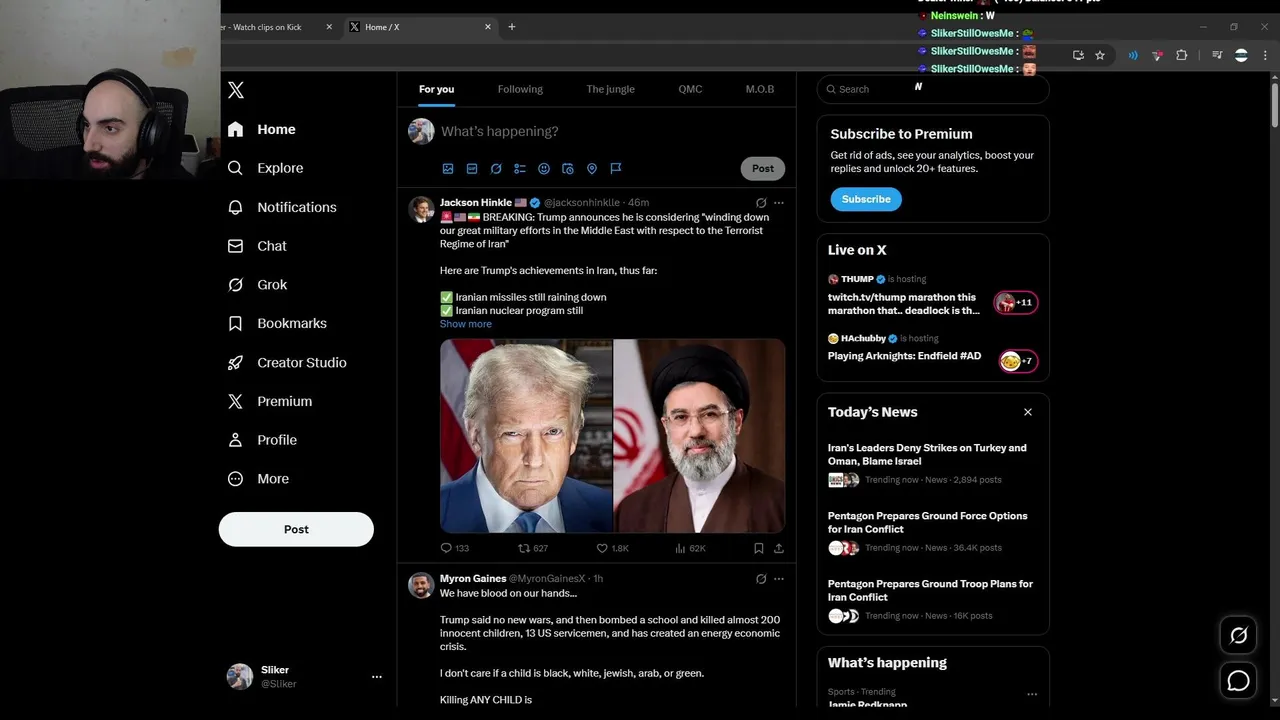1280x720 pixels.
Task: Go to Notifications
Action: click(x=283, y=207)
